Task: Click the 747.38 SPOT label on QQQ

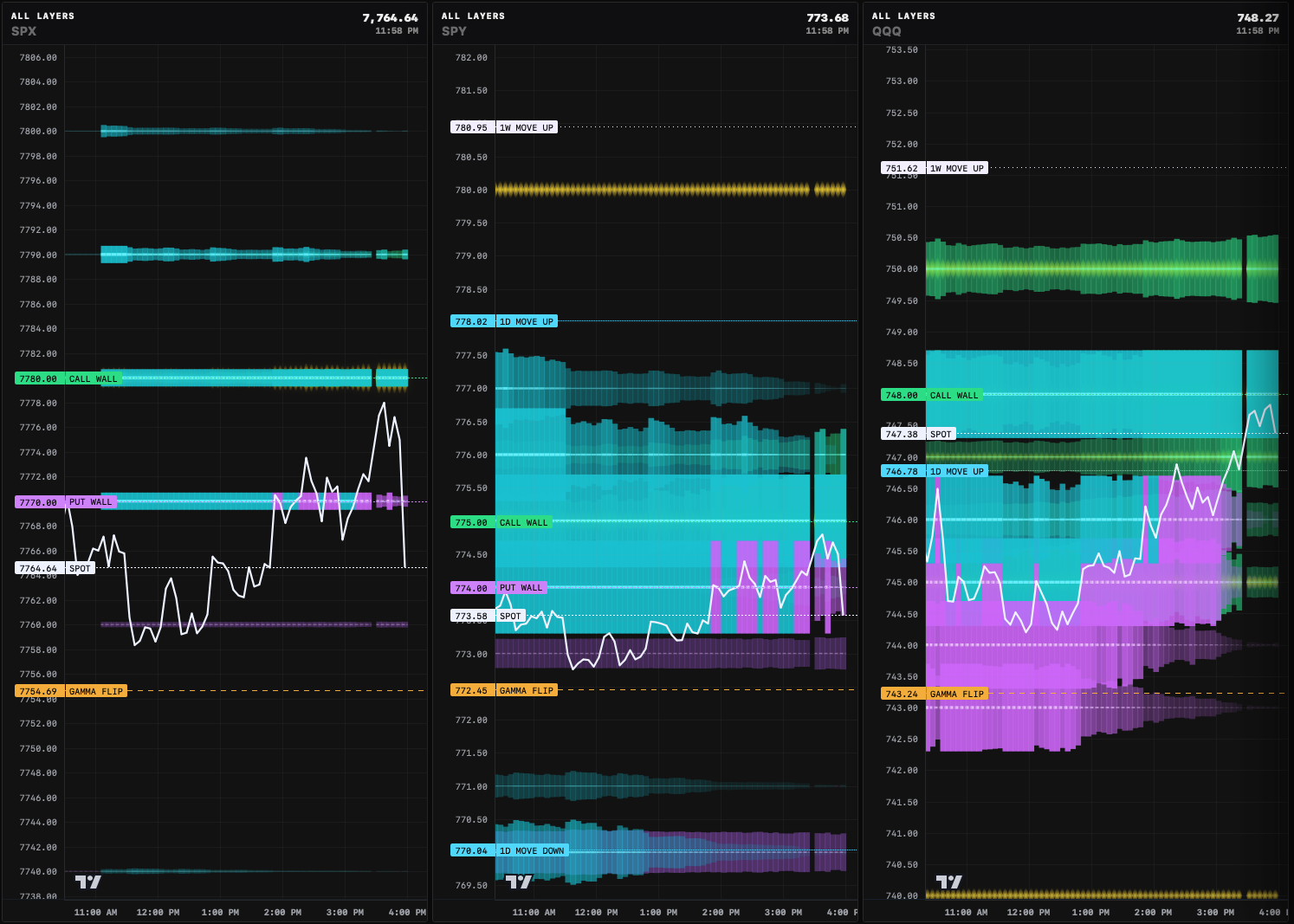Action: 919,434
